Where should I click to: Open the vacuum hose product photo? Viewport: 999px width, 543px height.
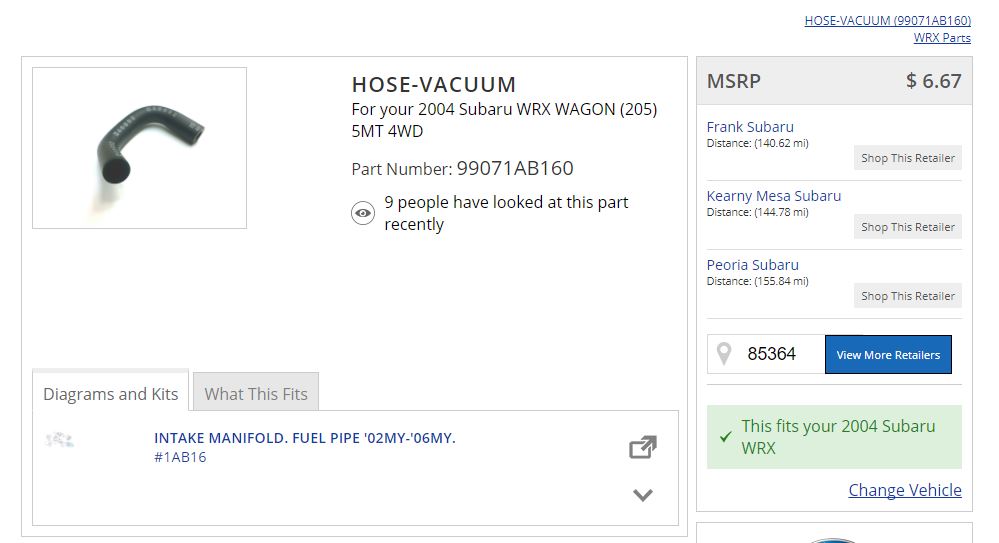coord(139,148)
